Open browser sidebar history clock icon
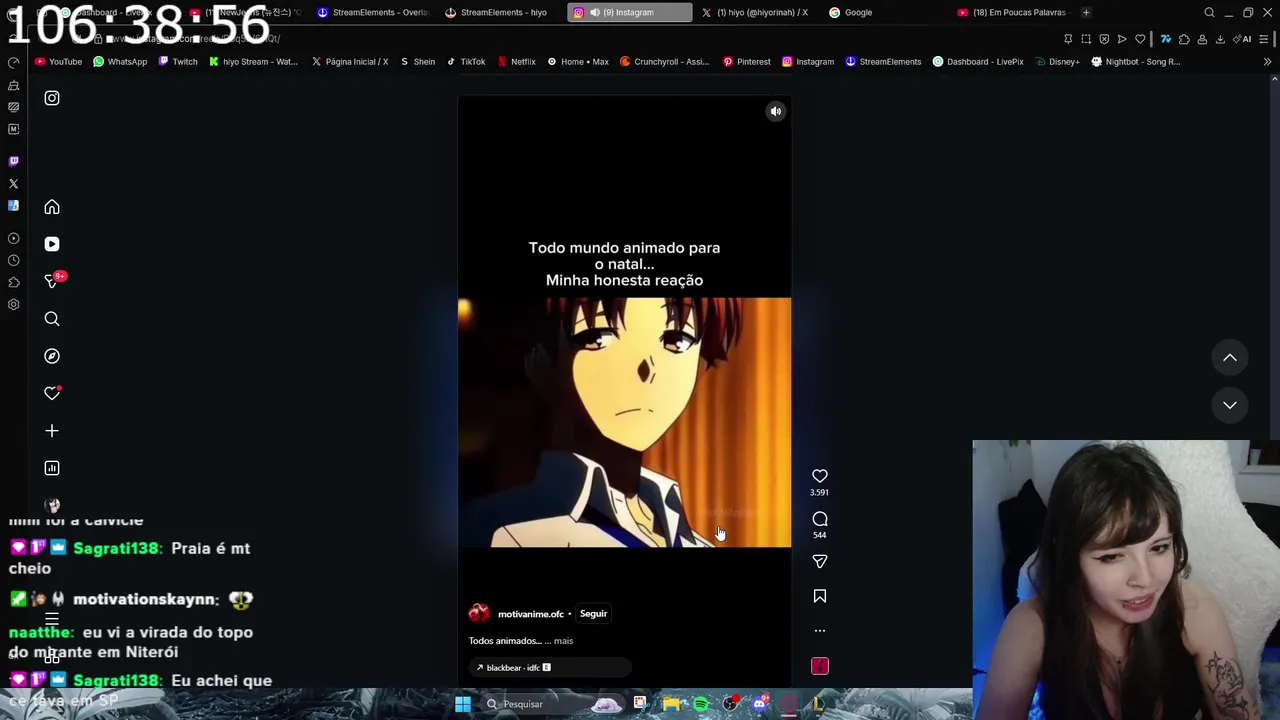This screenshot has width=1280, height=720. pos(13,260)
